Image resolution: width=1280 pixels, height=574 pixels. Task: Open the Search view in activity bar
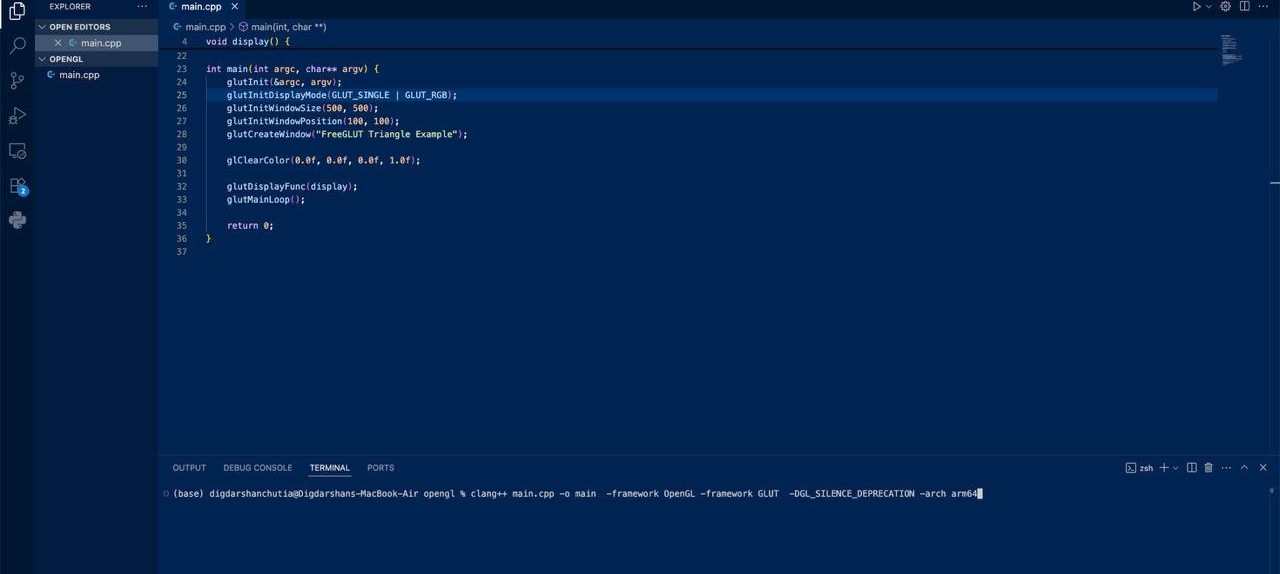17,46
